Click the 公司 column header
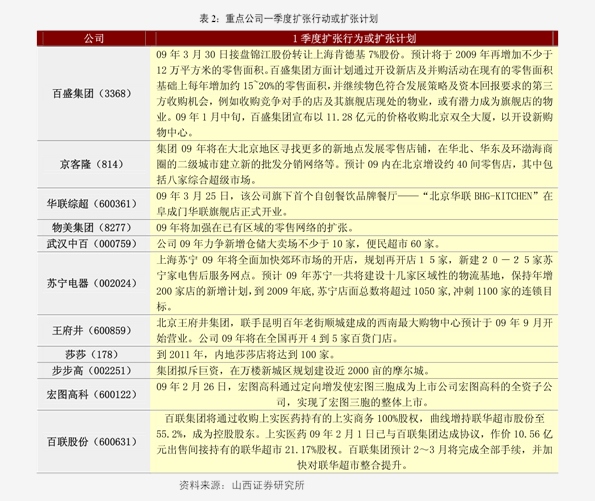Viewport: 595px width, 501px height. pos(94,39)
